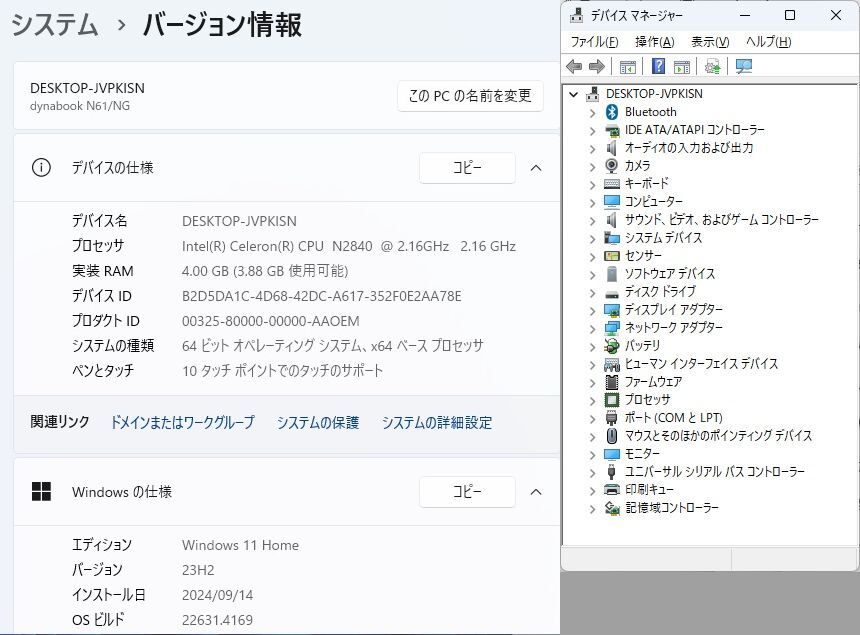Maximize the Device Manager window
Screen dimensions: 860x635
(x=790, y=15)
